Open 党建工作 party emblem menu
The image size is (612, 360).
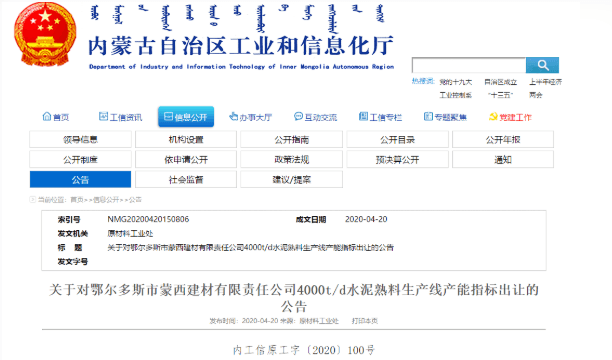pos(510,117)
